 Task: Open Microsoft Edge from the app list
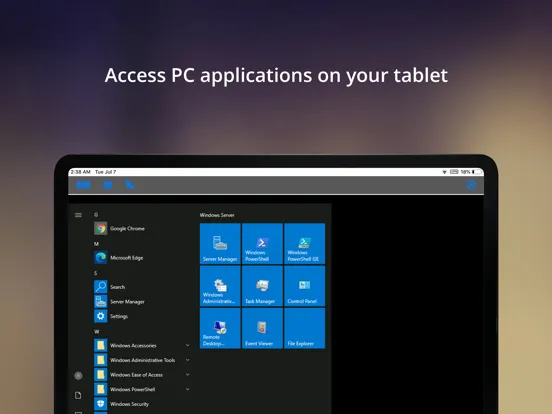[119, 258]
